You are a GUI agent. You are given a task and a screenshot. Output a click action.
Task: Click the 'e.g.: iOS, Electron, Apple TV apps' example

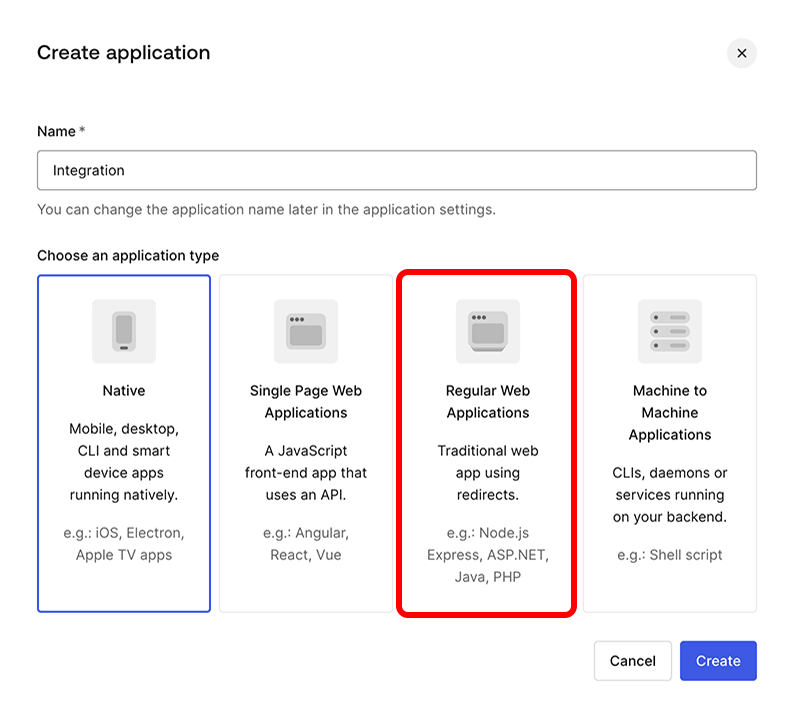[x=124, y=544]
